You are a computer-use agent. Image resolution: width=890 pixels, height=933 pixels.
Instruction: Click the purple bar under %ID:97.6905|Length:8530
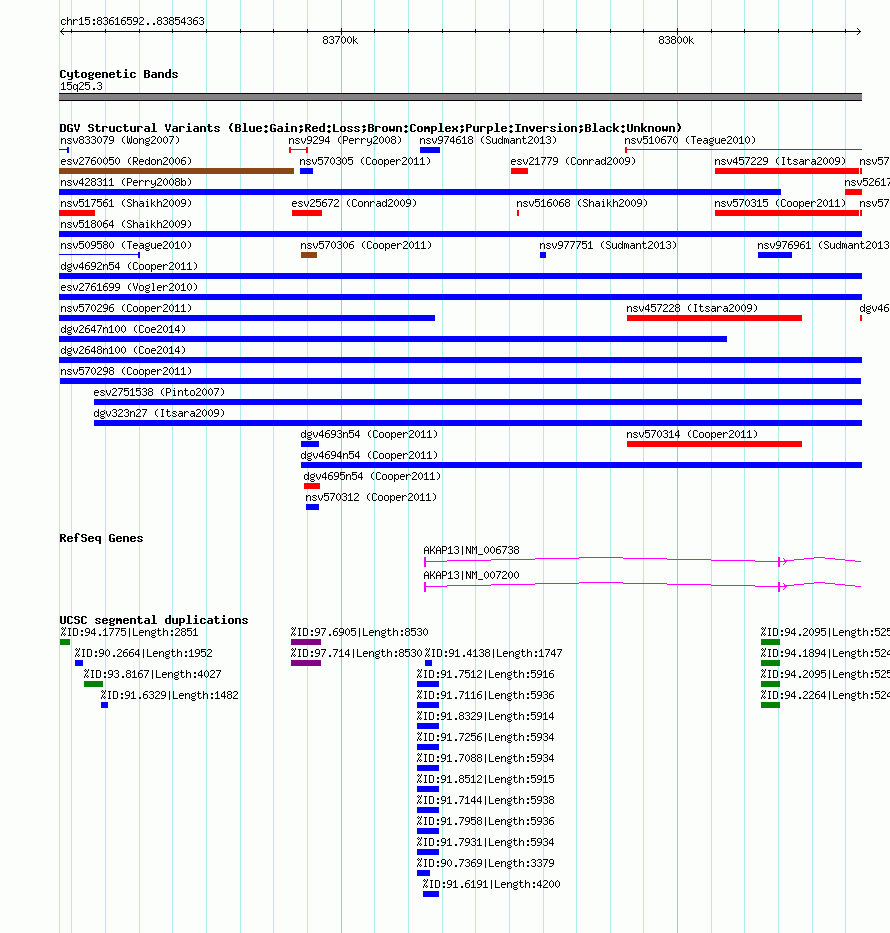tap(306, 643)
